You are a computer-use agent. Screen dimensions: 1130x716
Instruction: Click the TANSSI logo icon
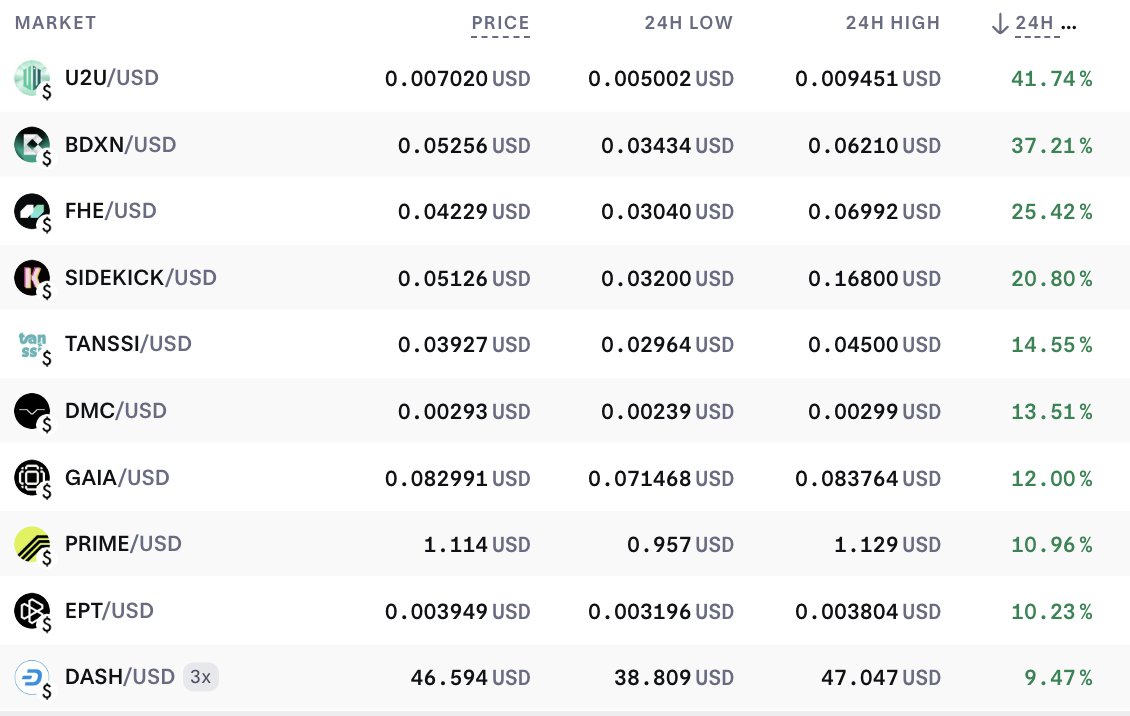point(28,344)
